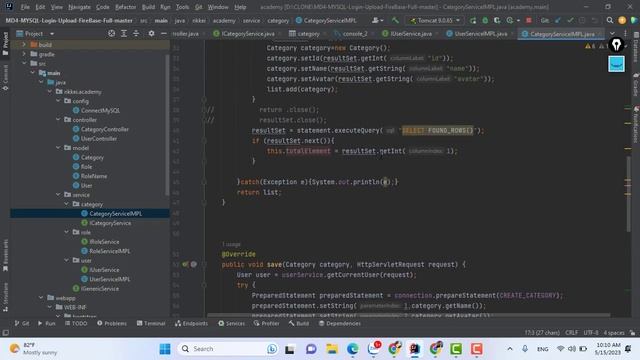The height and width of the screenshot is (360, 640).
Task: Click Expand All in Project panel
Action: coord(124,33)
